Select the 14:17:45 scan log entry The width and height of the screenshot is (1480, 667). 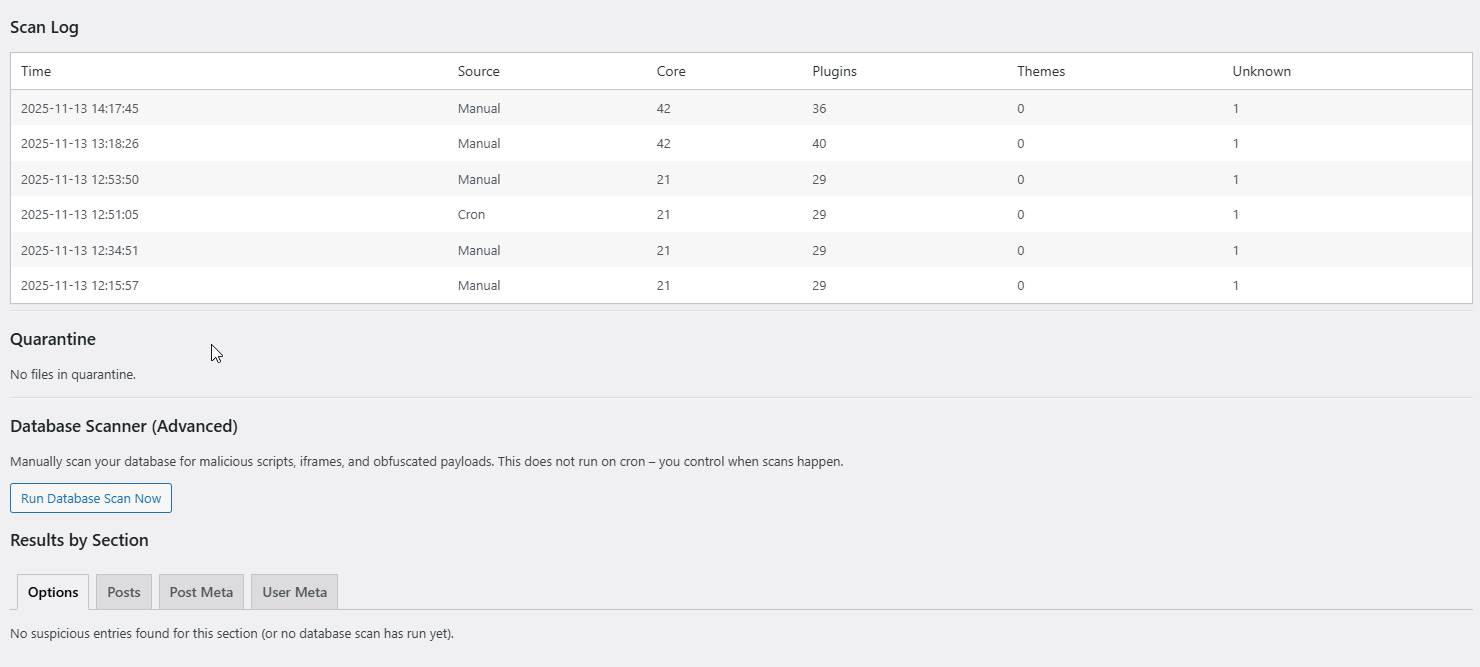(x=80, y=108)
